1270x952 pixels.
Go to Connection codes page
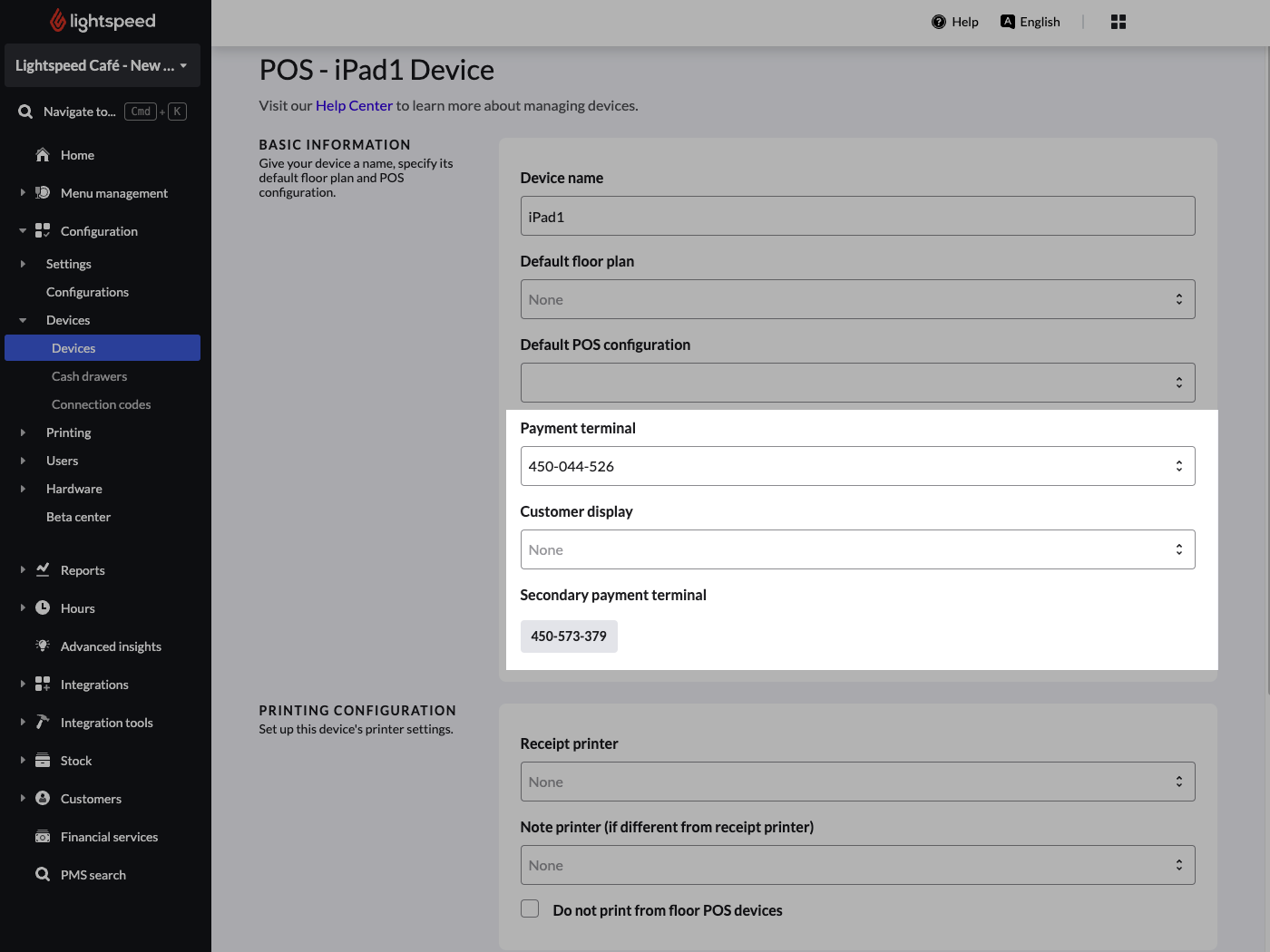[101, 404]
